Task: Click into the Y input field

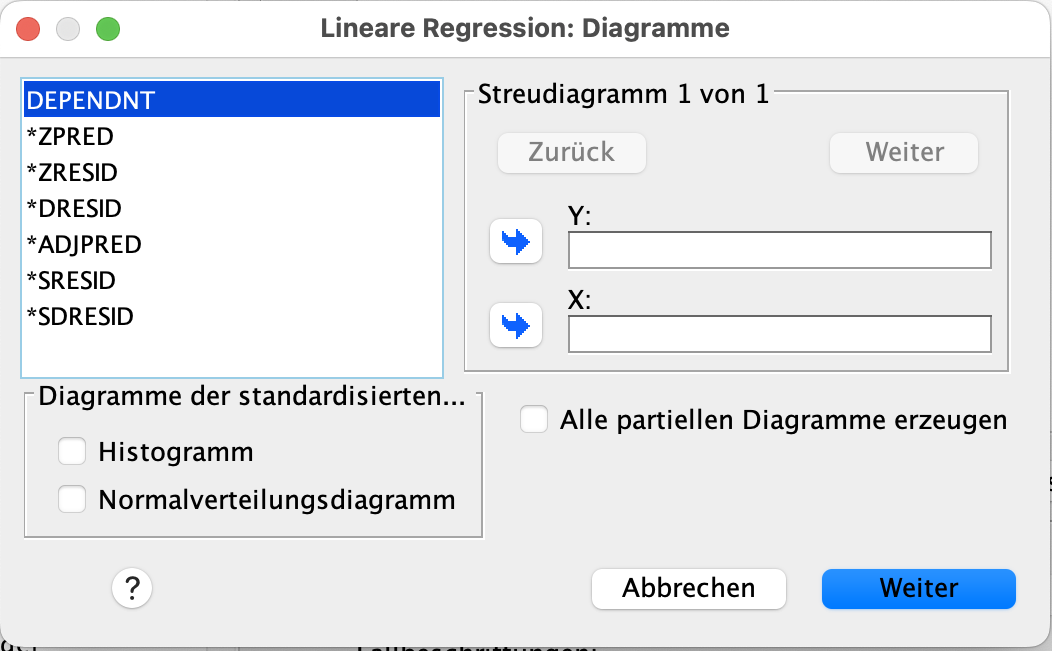Action: pyautogui.click(x=779, y=250)
